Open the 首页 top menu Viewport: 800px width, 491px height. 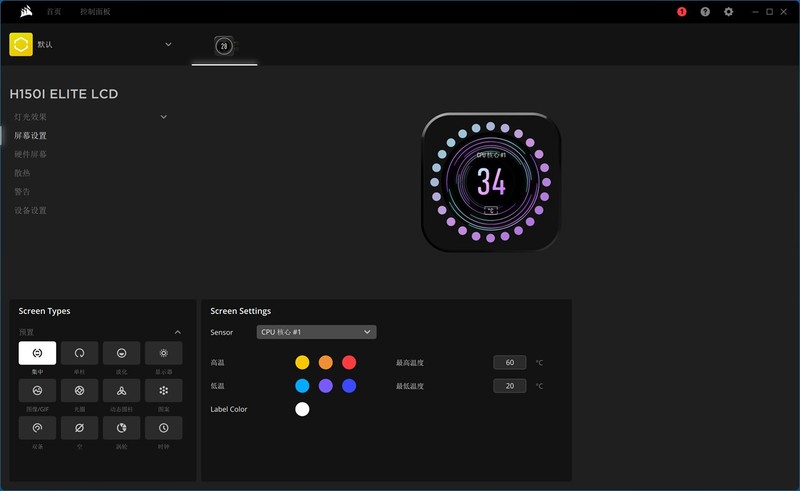[x=54, y=11]
